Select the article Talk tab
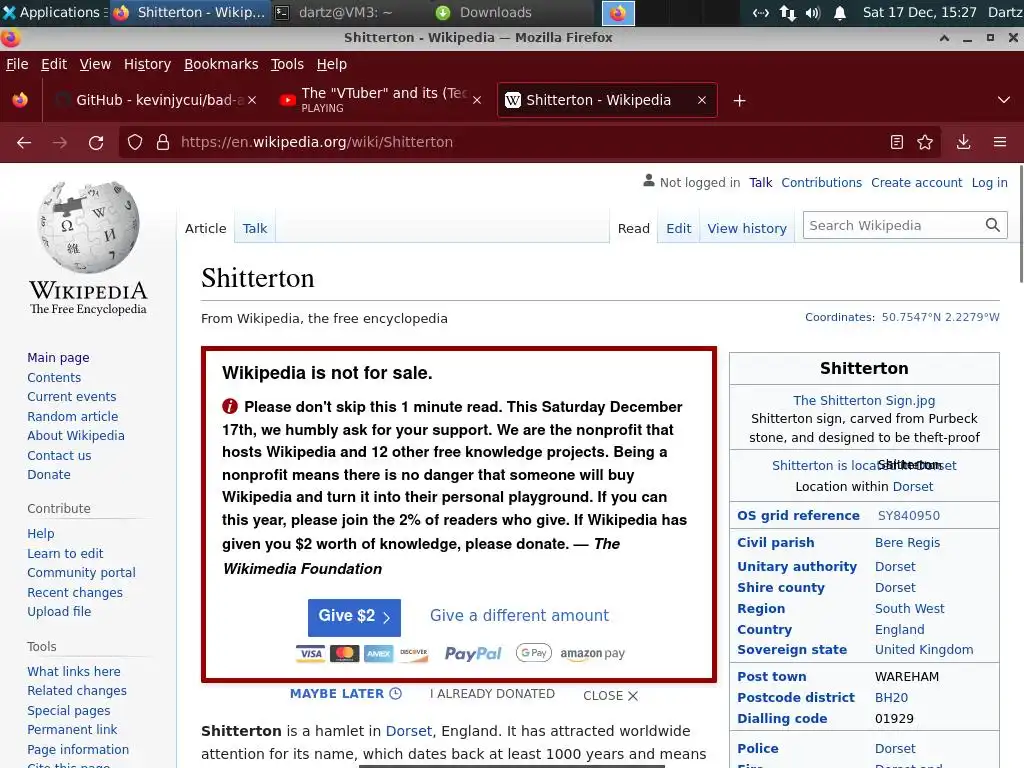The height and width of the screenshot is (768, 1024). click(x=255, y=229)
